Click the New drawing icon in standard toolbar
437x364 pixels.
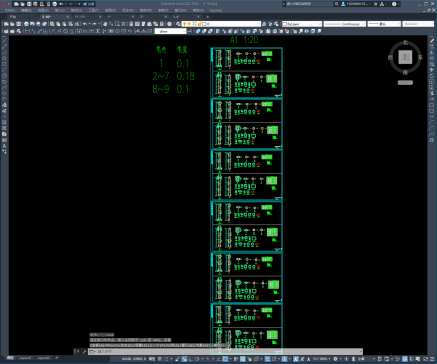(x=6, y=24)
